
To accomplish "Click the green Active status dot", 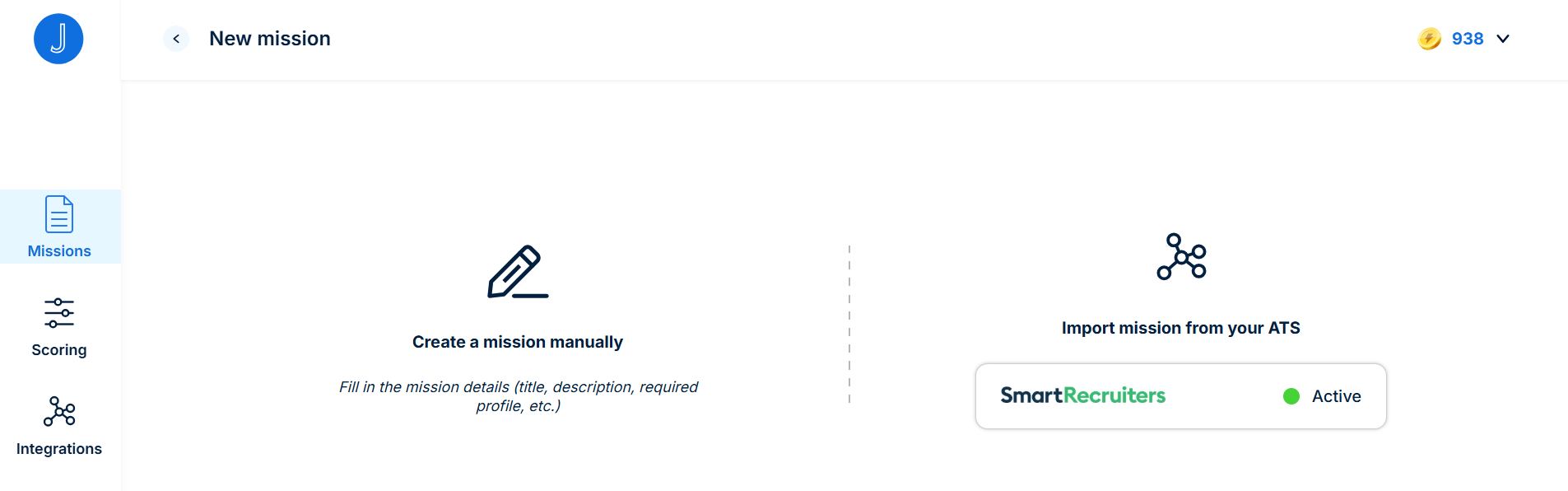I will pos(1291,396).
